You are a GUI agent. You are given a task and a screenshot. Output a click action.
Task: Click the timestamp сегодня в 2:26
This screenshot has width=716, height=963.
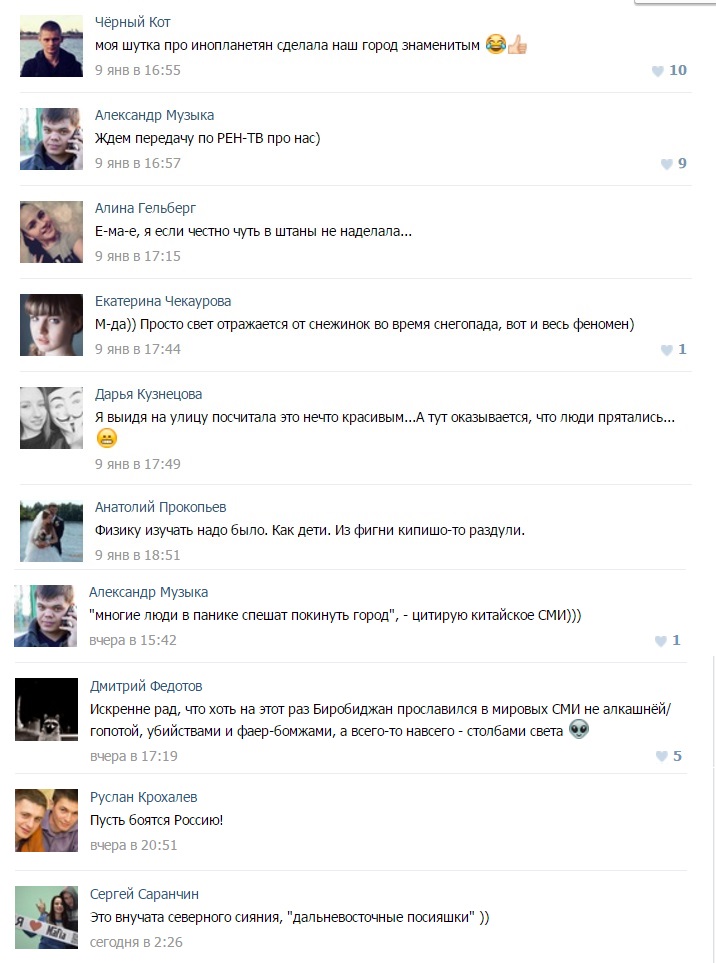pos(136,941)
